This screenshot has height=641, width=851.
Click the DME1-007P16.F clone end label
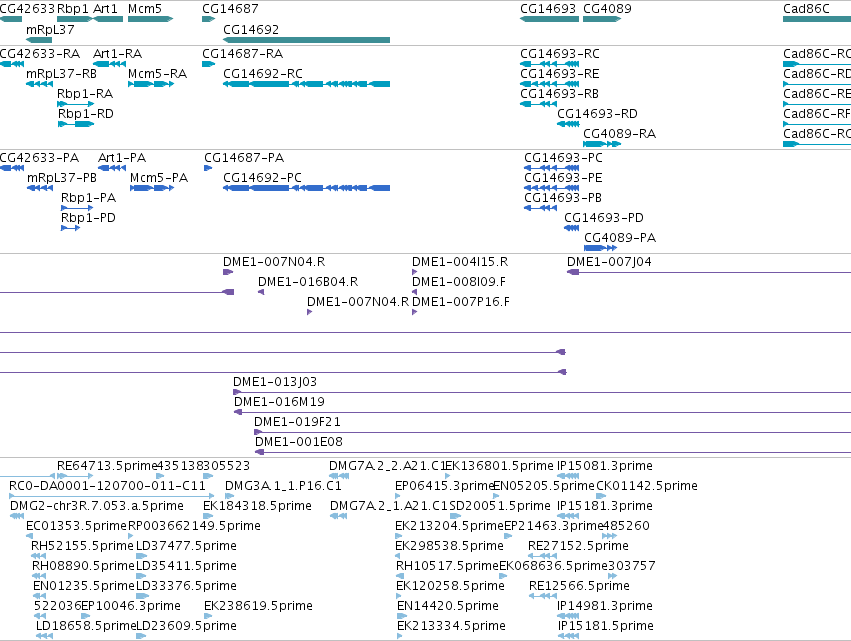click(461, 302)
